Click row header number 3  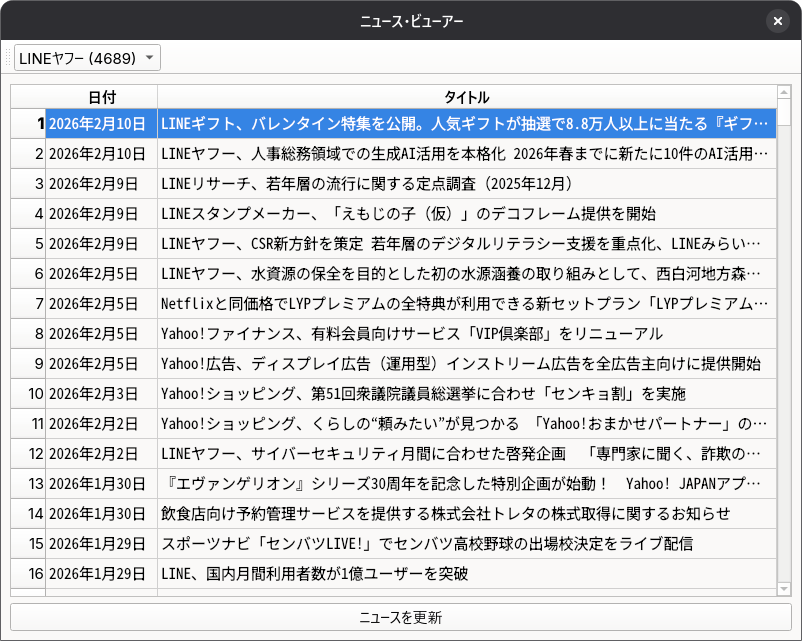point(28,184)
